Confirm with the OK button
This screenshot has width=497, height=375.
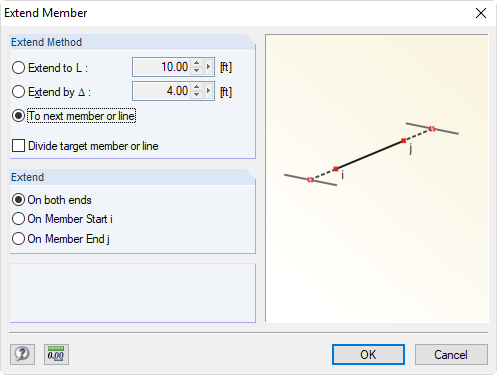[x=368, y=355]
